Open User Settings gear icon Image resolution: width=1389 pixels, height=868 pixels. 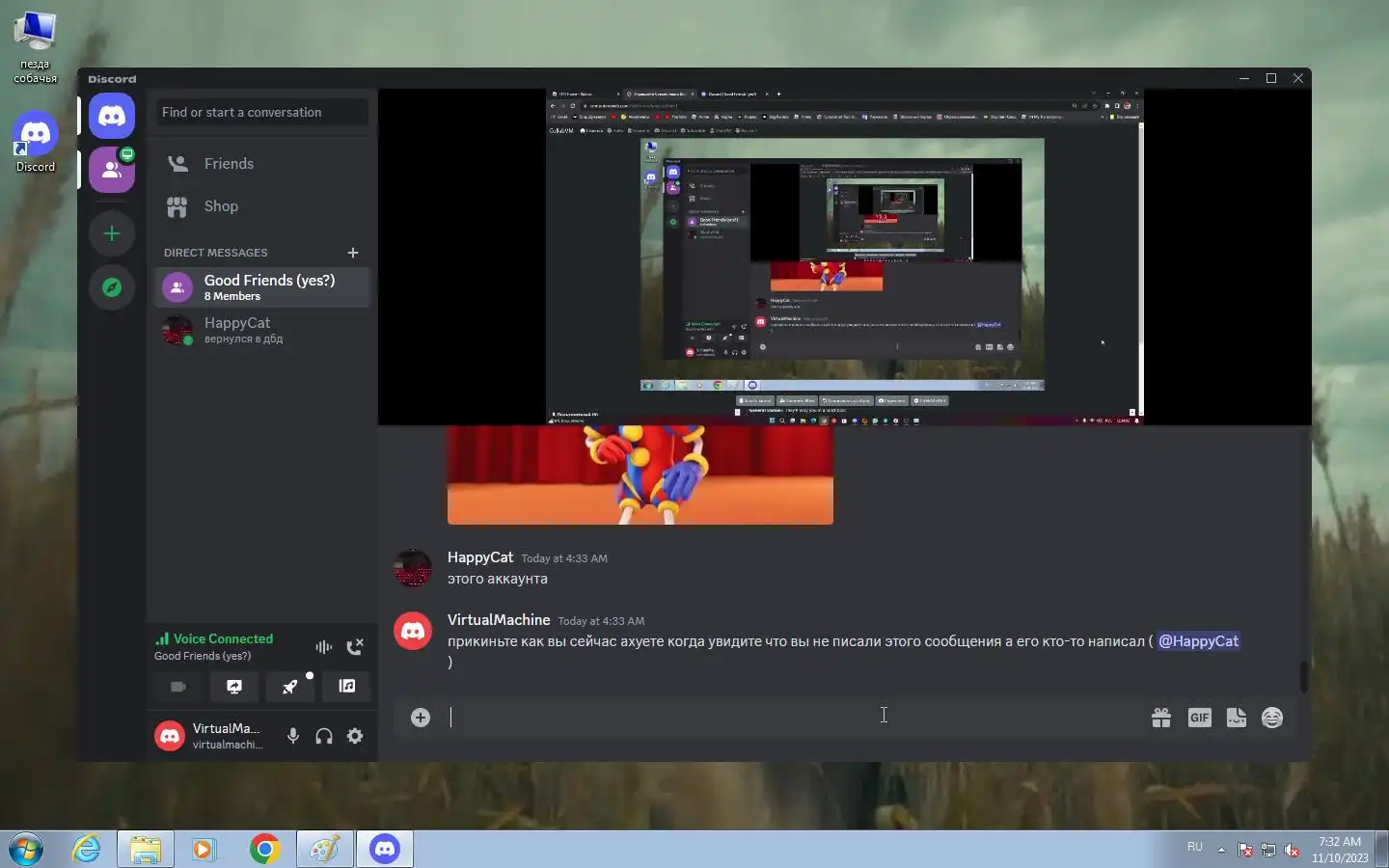tap(355, 736)
